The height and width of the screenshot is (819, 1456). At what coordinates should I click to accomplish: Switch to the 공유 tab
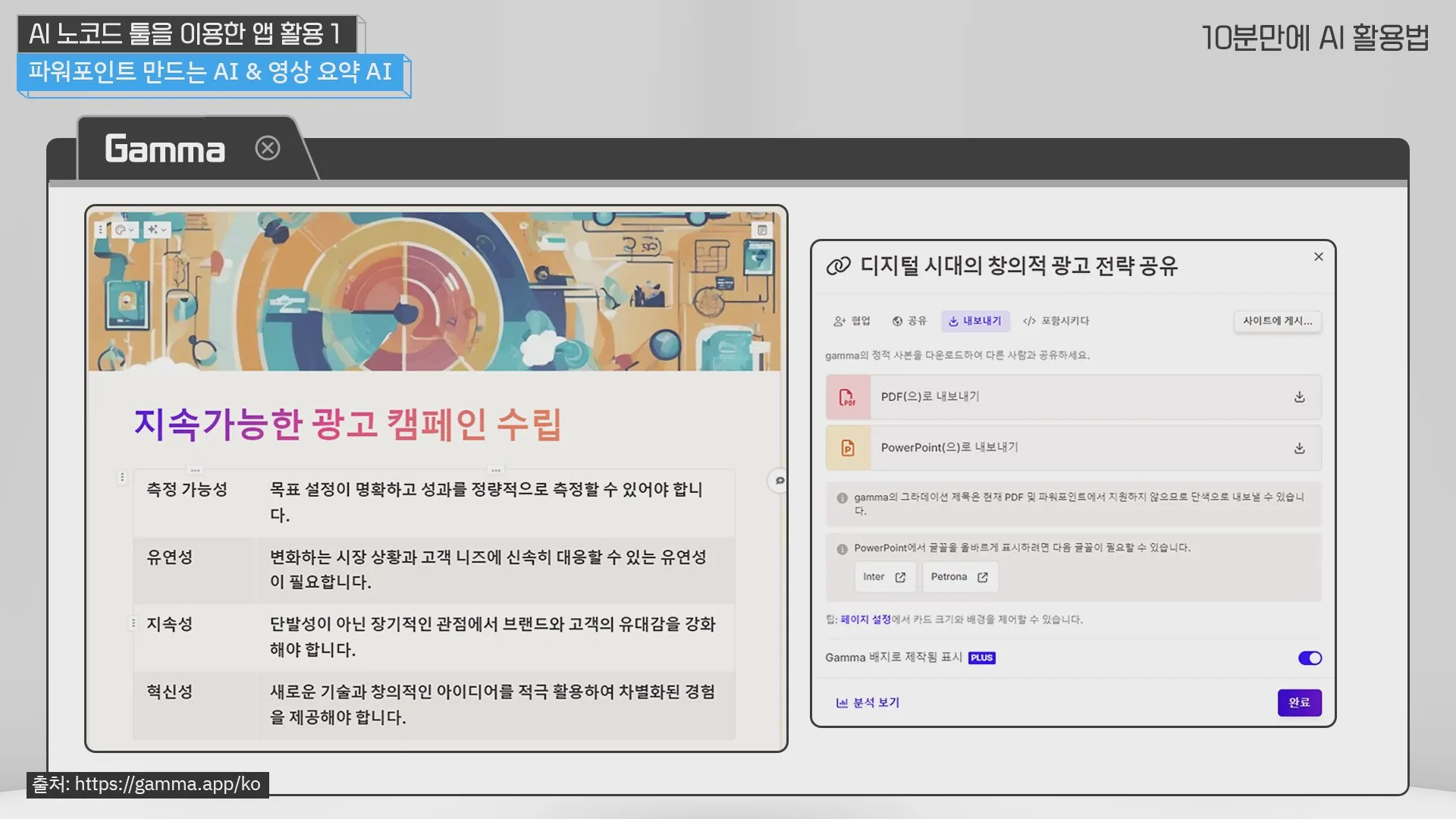tap(909, 321)
